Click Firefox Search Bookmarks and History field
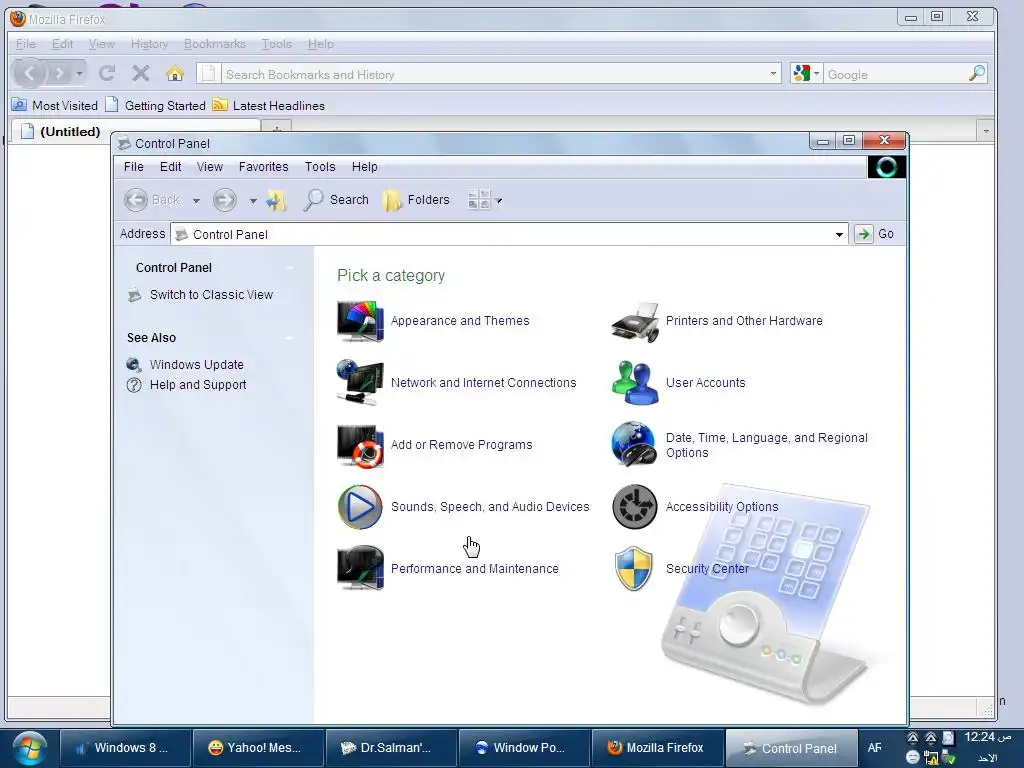The height and width of the screenshot is (768, 1024). point(494,74)
